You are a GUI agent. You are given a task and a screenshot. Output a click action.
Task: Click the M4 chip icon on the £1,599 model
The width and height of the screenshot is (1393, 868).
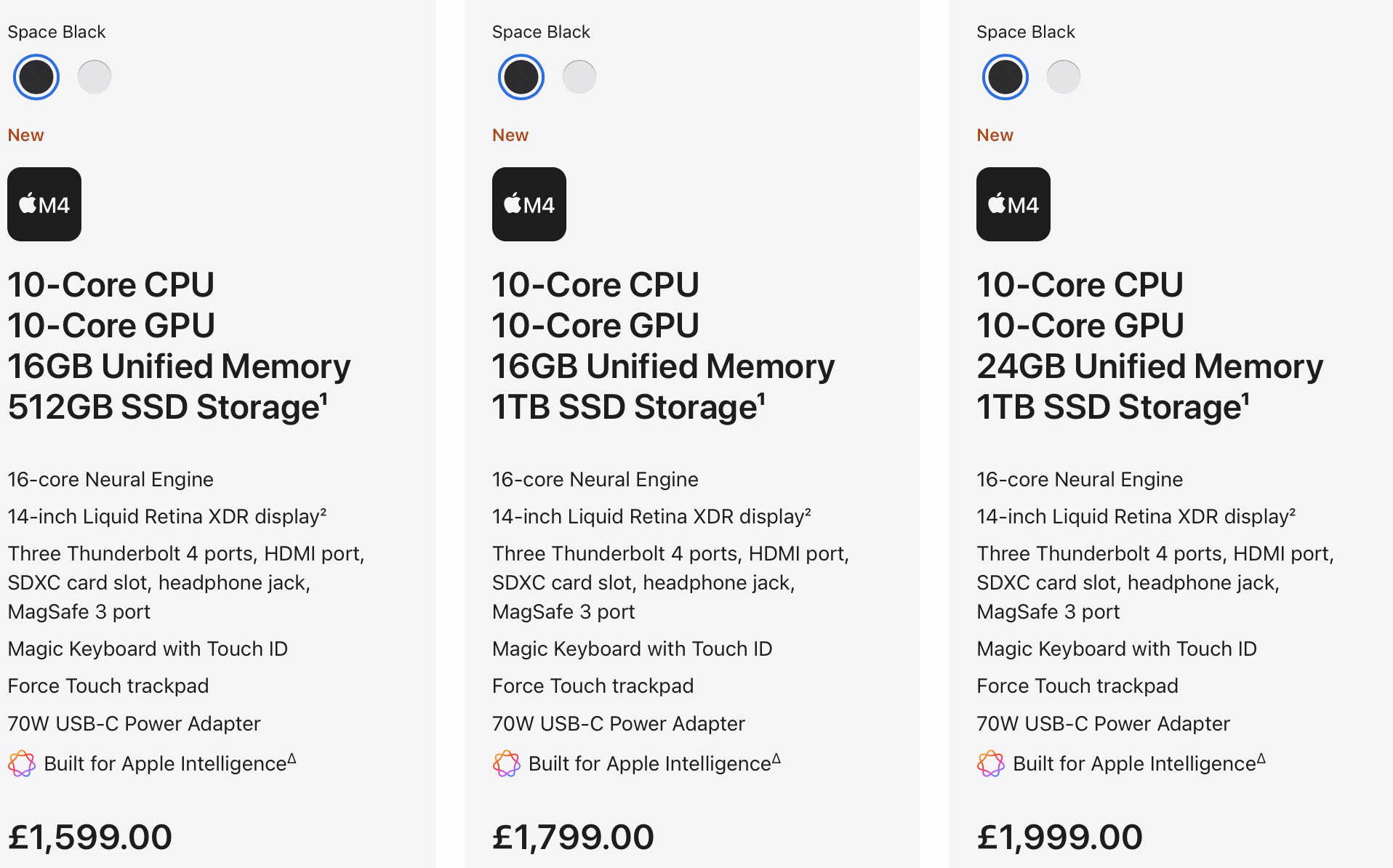(x=44, y=204)
